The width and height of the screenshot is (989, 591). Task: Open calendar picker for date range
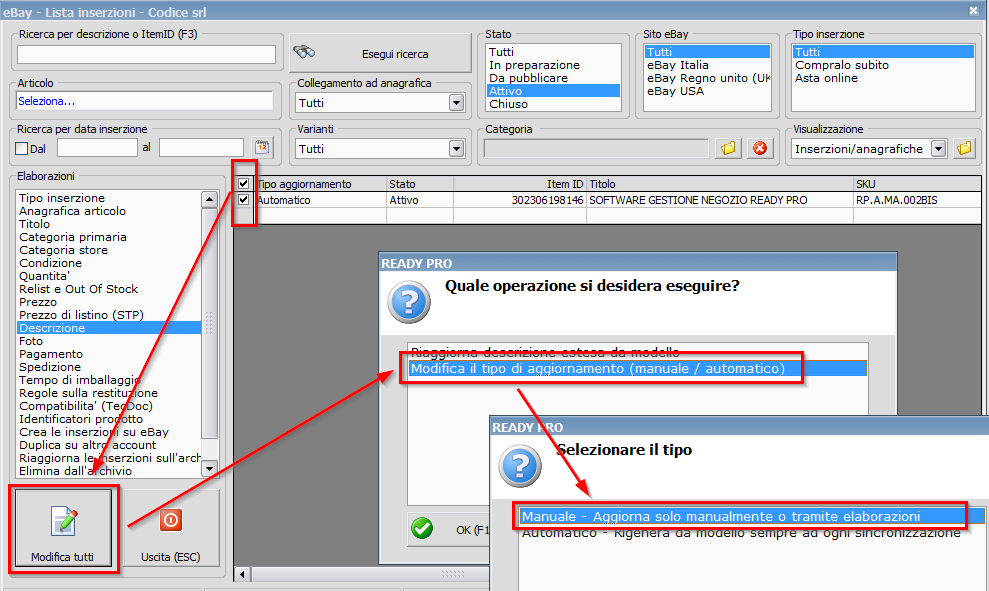pyautogui.click(x=262, y=148)
